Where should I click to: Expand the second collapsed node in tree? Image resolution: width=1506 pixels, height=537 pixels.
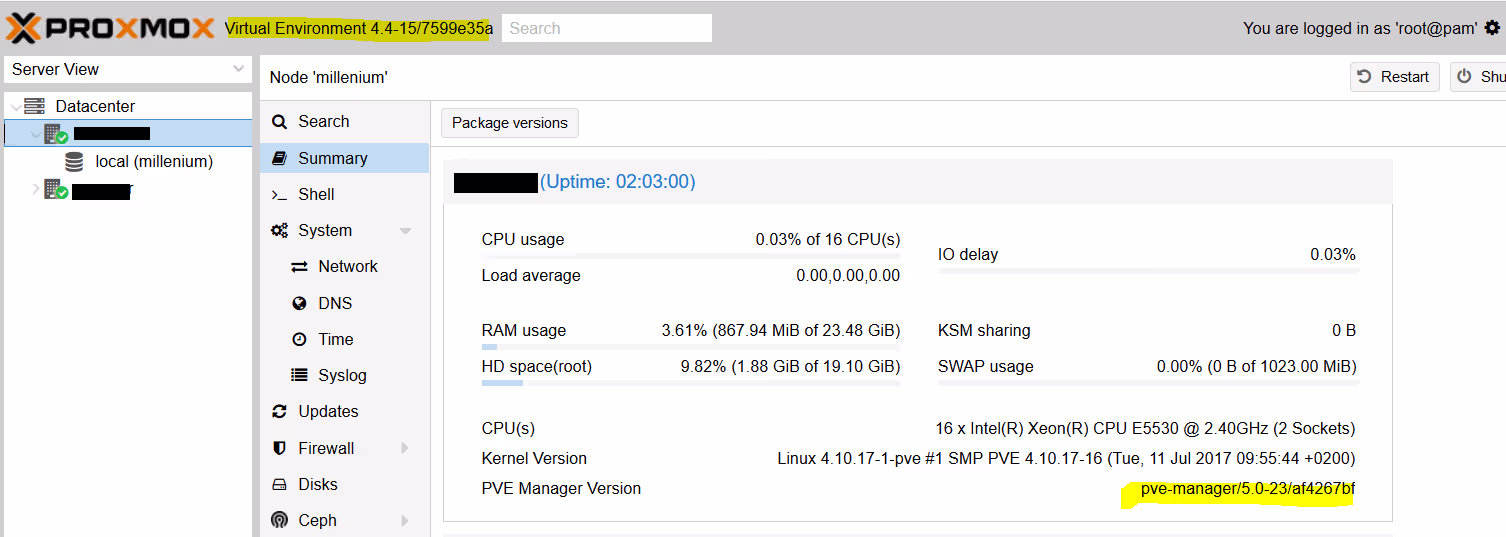(x=37, y=188)
